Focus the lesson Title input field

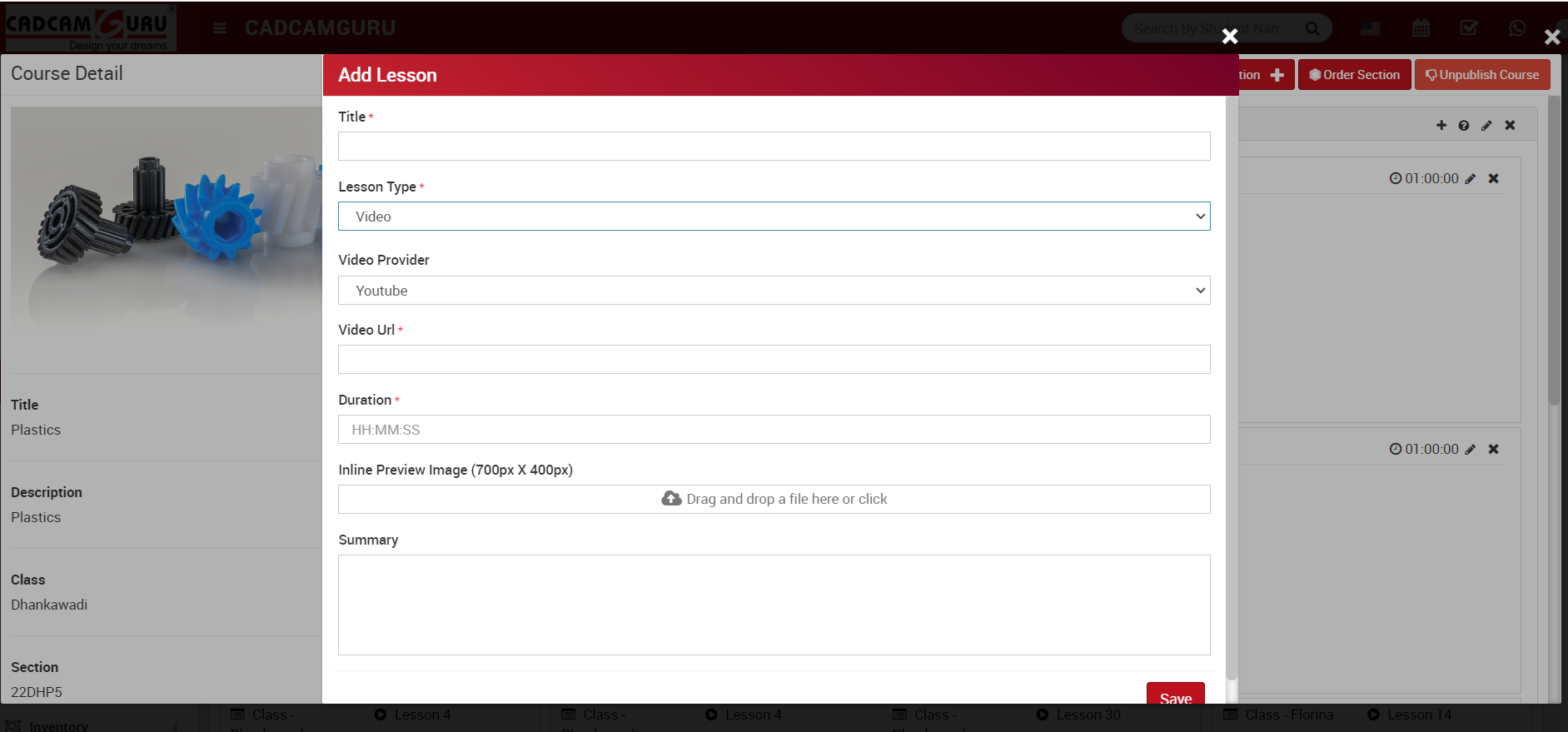774,147
